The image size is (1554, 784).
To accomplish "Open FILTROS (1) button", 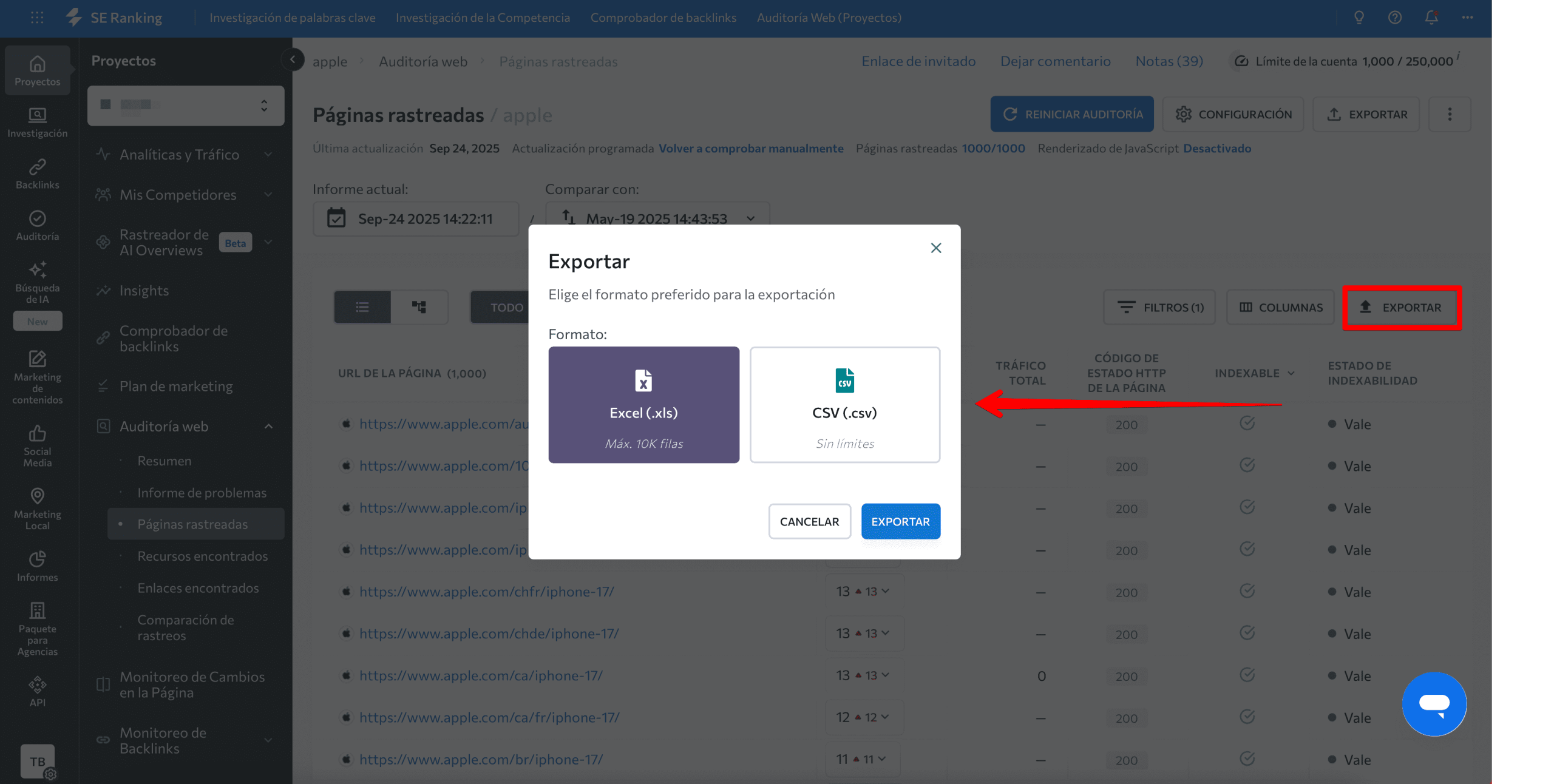I will point(1159,308).
